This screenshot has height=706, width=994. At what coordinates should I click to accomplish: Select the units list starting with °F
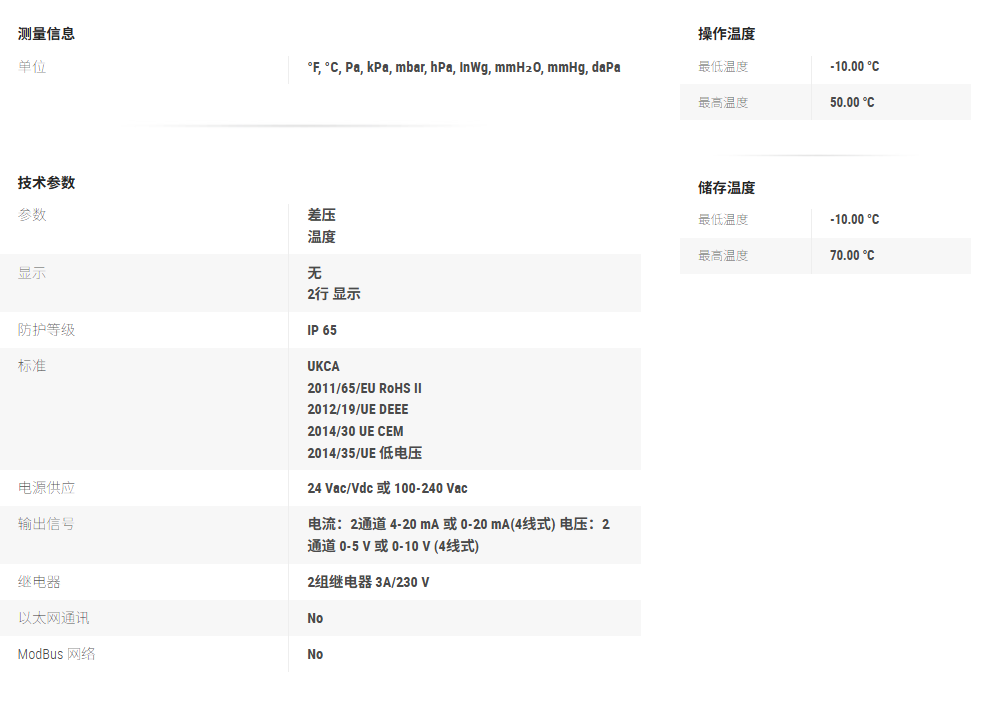(463, 67)
